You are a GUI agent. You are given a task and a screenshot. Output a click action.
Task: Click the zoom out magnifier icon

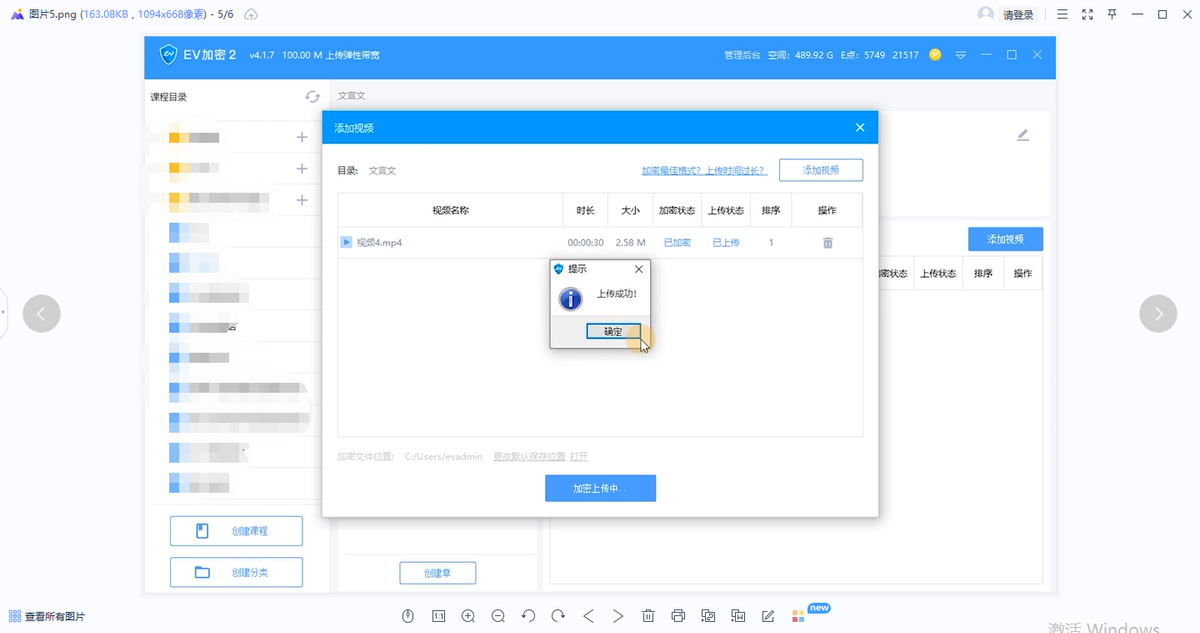(x=498, y=616)
